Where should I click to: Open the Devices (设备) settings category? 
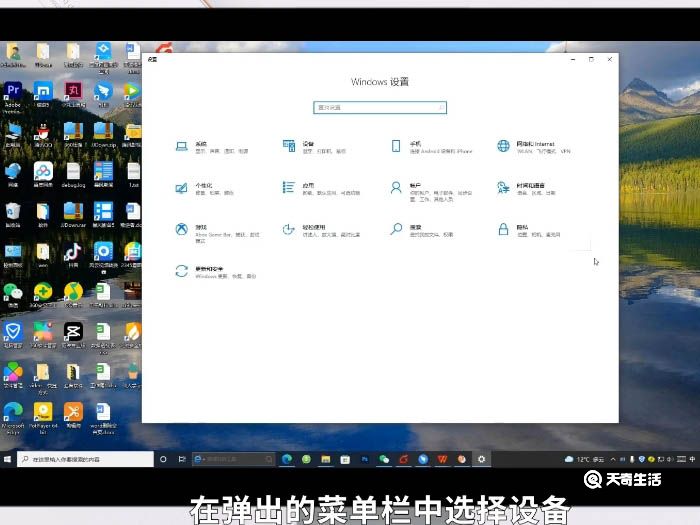315,147
